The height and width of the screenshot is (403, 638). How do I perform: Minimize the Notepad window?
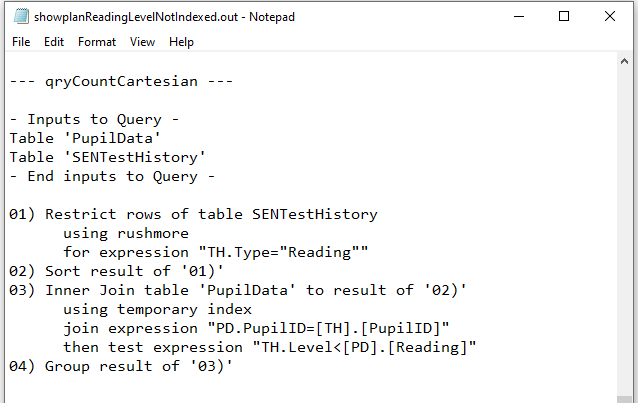point(519,17)
